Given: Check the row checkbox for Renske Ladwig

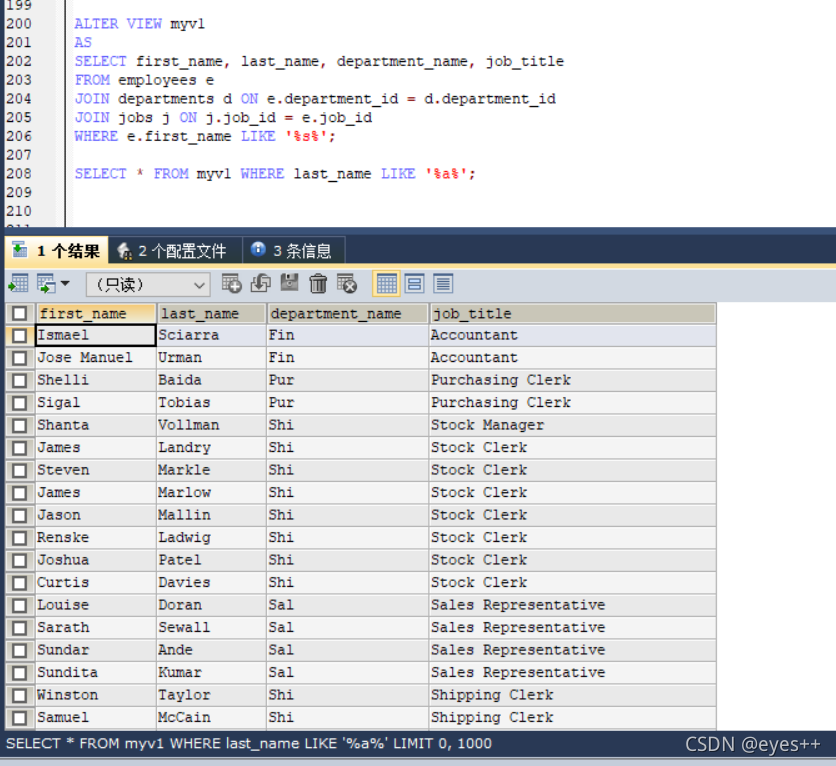Looking at the screenshot, I should (x=20, y=538).
